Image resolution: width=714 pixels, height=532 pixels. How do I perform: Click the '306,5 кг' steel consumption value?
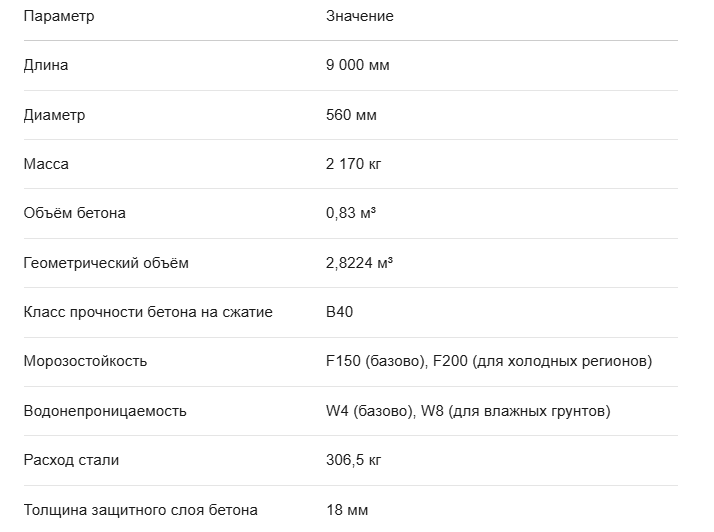[x=353, y=460]
